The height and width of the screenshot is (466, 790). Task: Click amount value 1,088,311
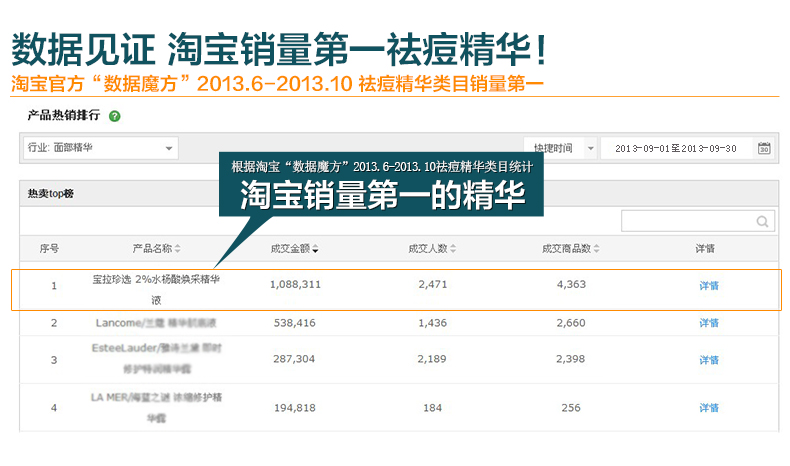295,285
